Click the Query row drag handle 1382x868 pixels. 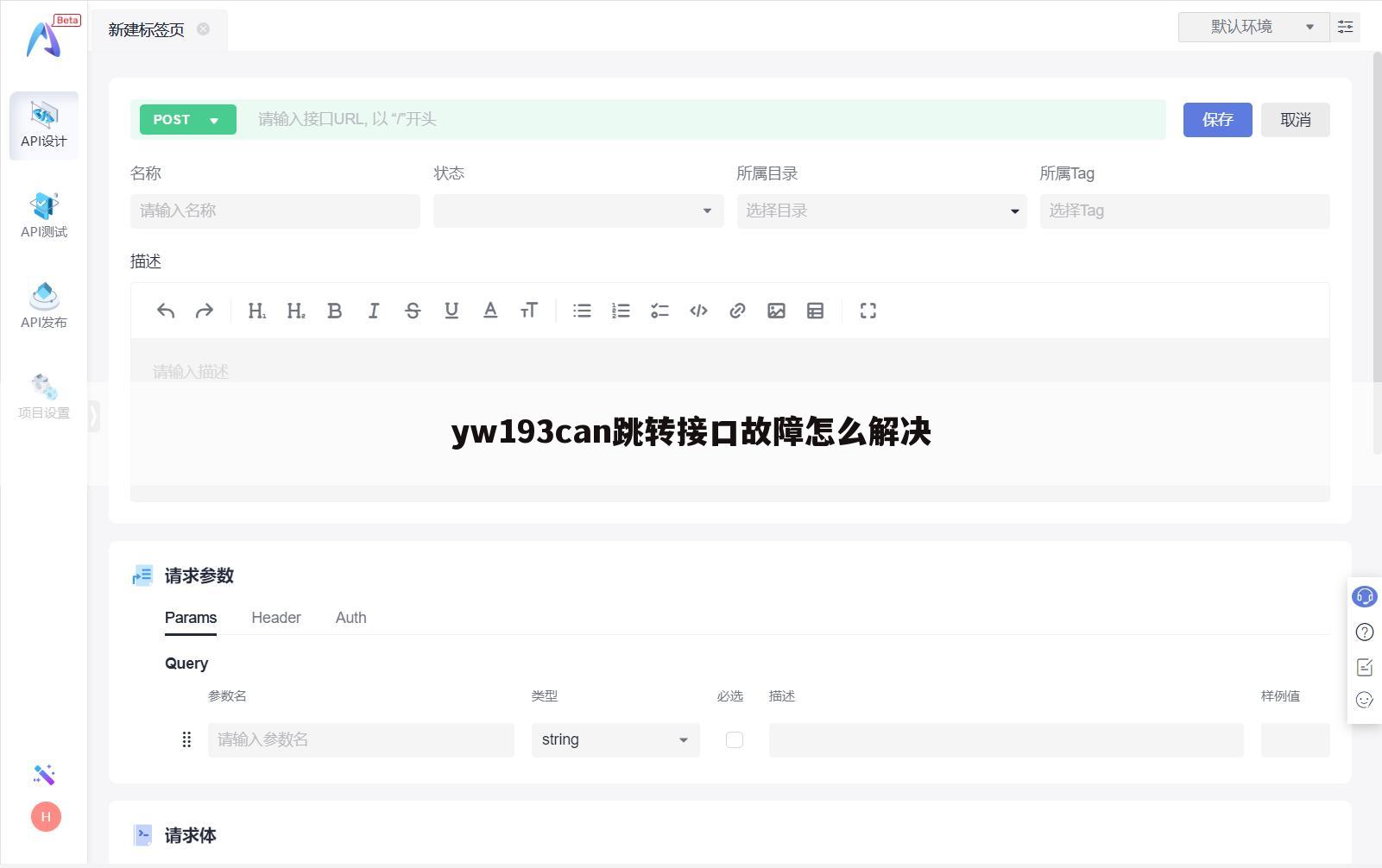pyautogui.click(x=186, y=739)
